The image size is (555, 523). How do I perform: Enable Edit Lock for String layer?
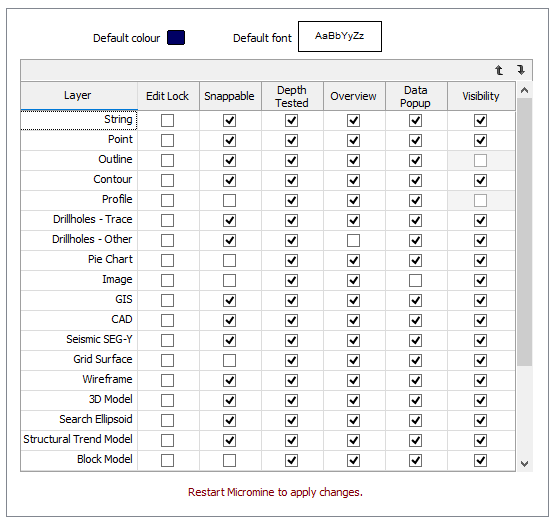[167, 121]
